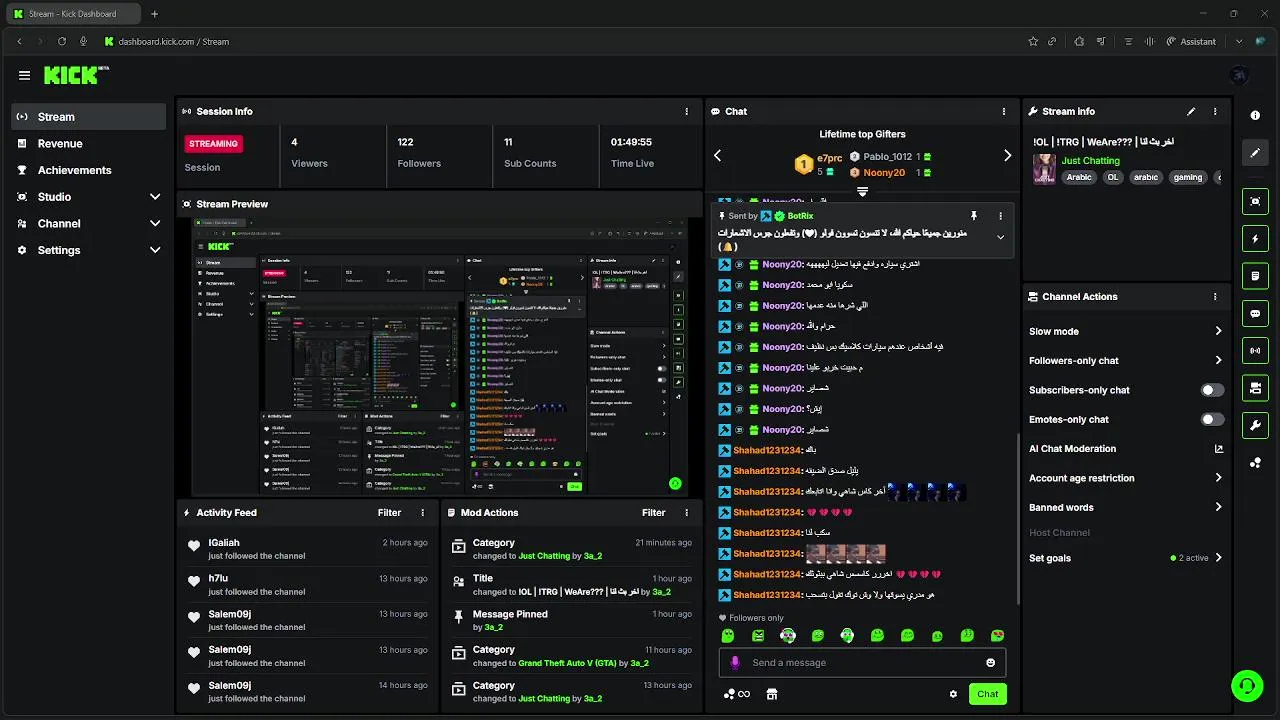Open the info icon in right sidebar
This screenshot has height=720, width=1280.
point(1255,115)
